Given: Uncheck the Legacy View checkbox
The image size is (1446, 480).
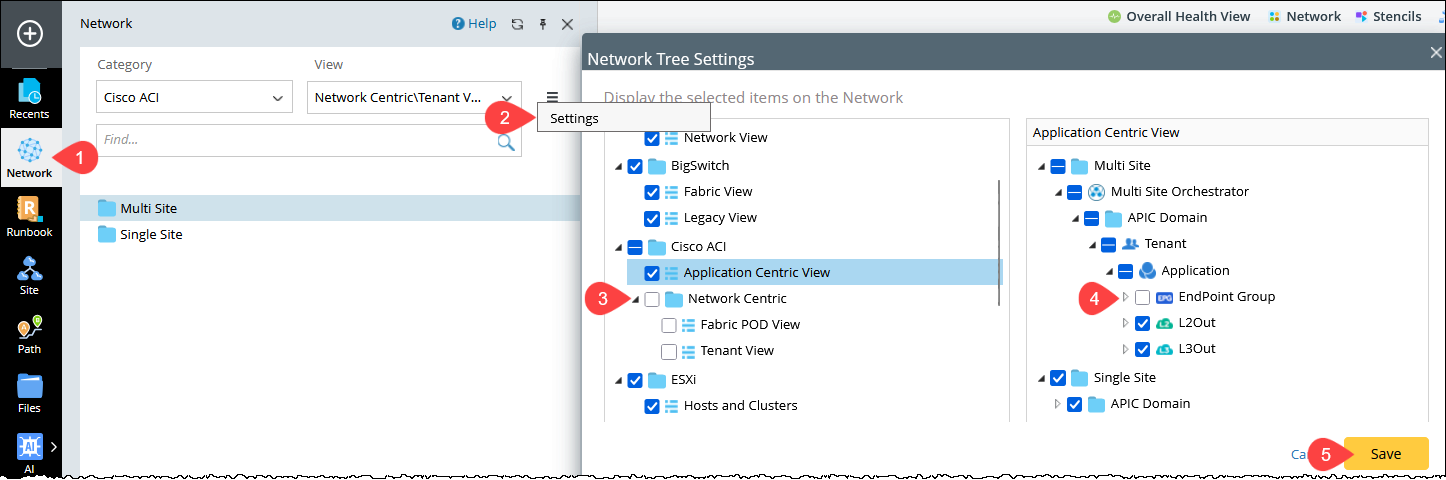Looking at the screenshot, I should click(652, 218).
